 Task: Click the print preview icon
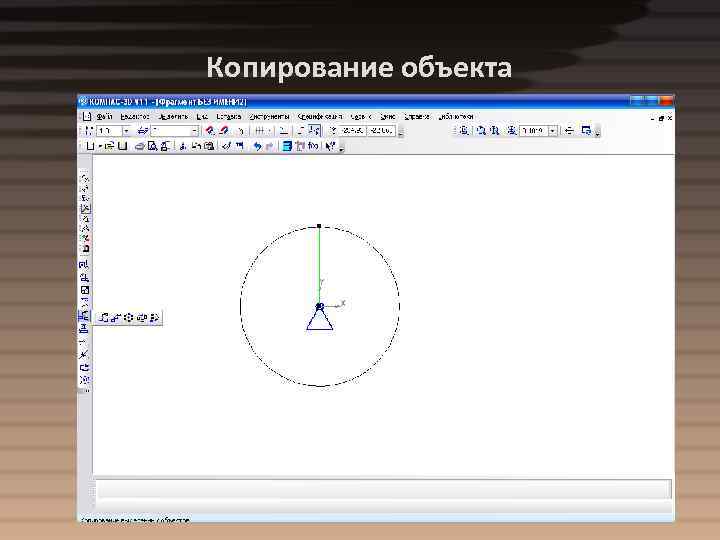[152, 146]
